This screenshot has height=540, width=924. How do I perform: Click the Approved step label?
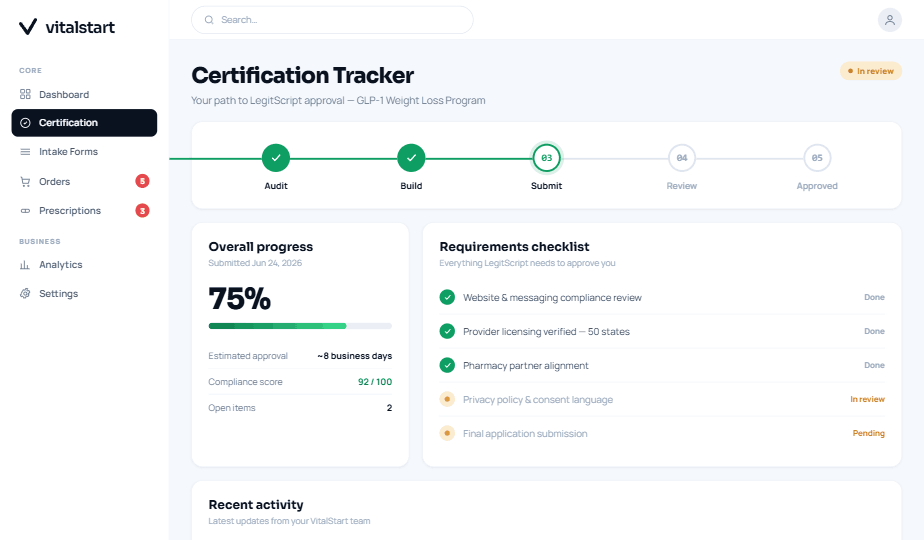tap(817, 186)
